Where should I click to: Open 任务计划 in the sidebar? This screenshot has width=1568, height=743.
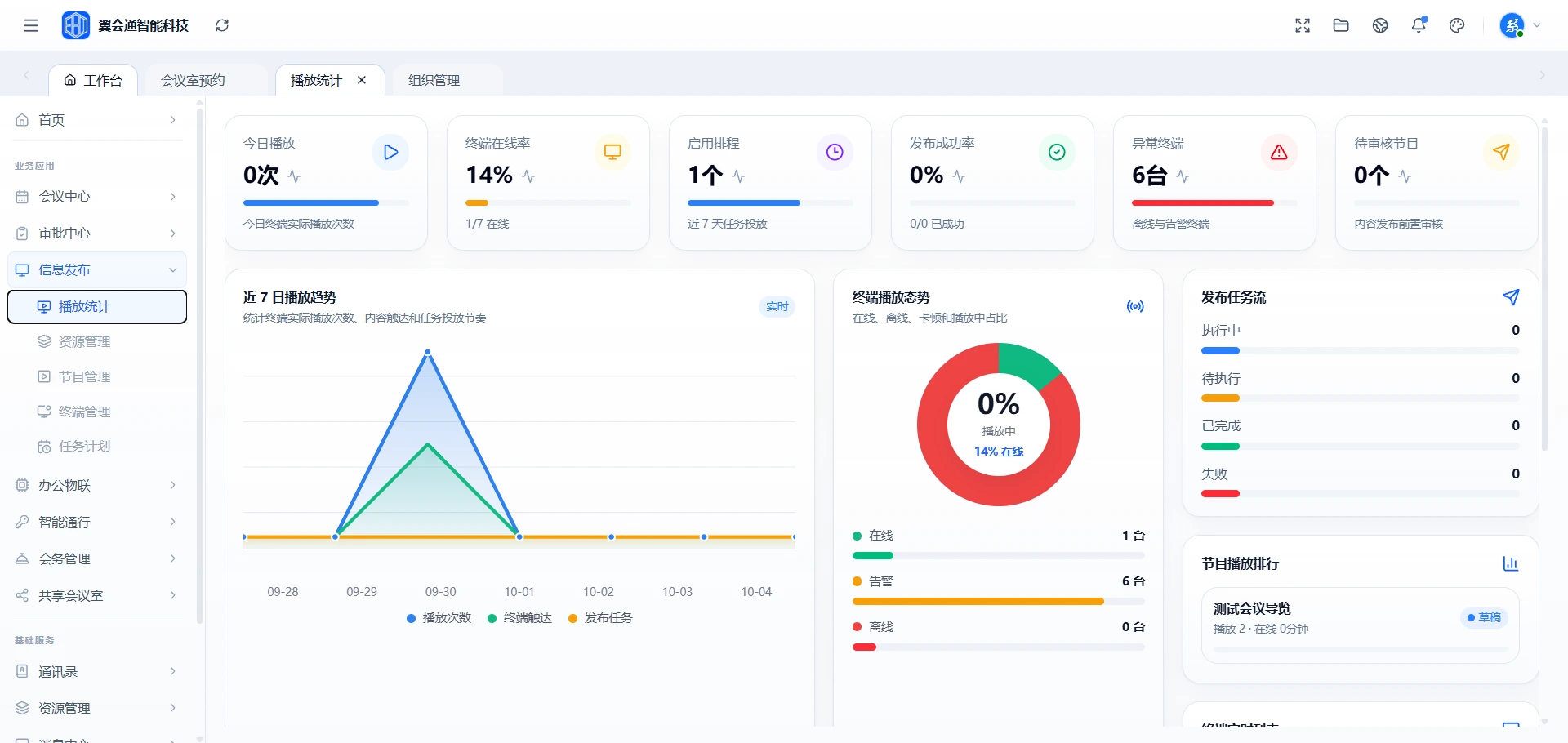[x=97, y=447]
